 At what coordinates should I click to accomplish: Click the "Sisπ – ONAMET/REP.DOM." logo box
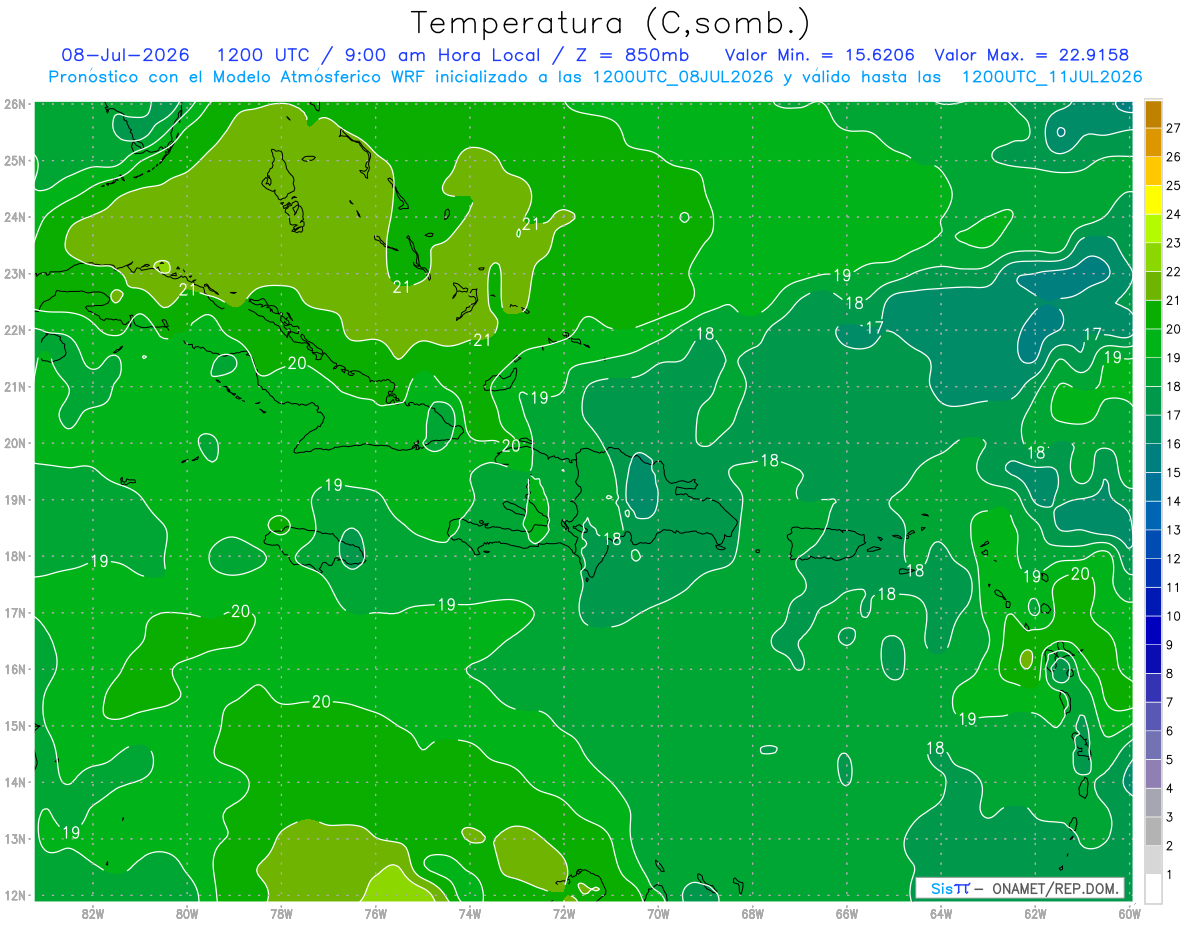click(x=1020, y=888)
